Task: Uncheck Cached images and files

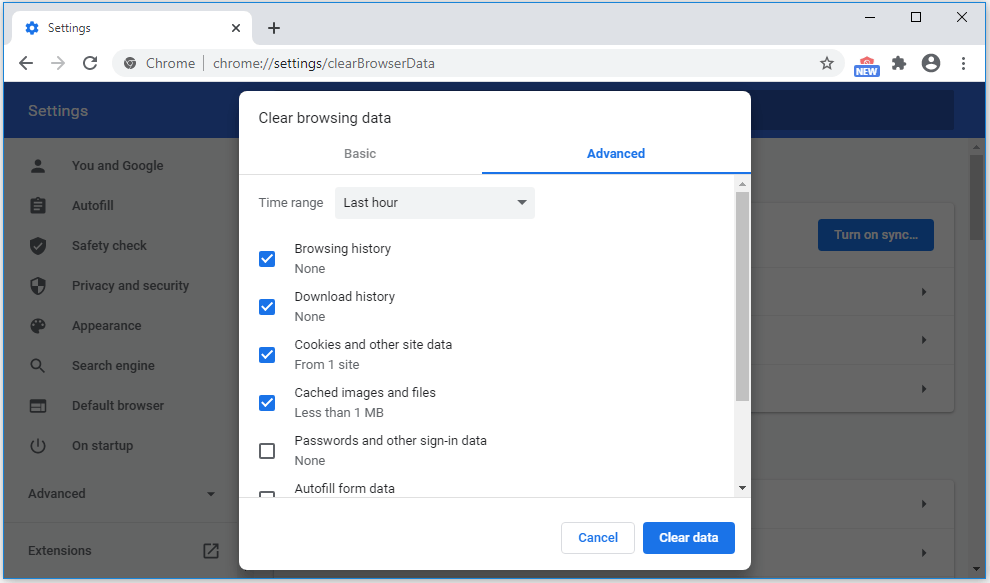Action: [267, 403]
